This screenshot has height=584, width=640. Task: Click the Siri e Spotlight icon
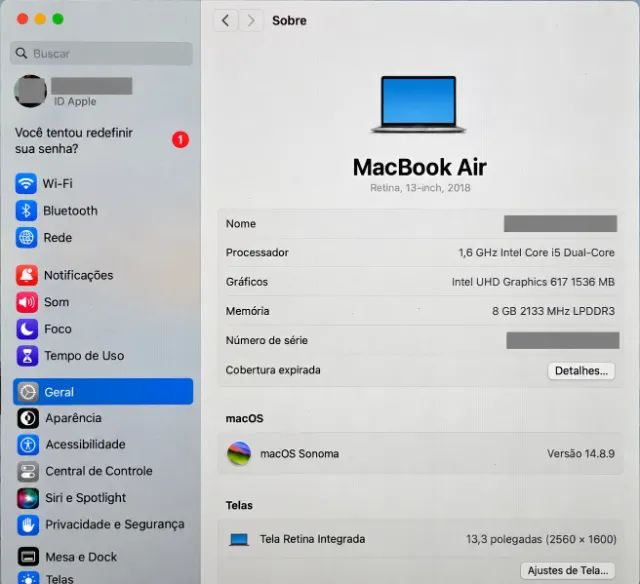(28, 498)
